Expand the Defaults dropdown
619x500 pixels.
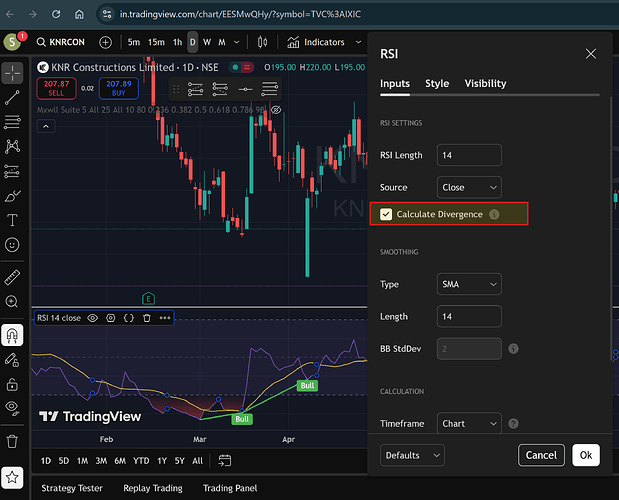click(x=412, y=455)
